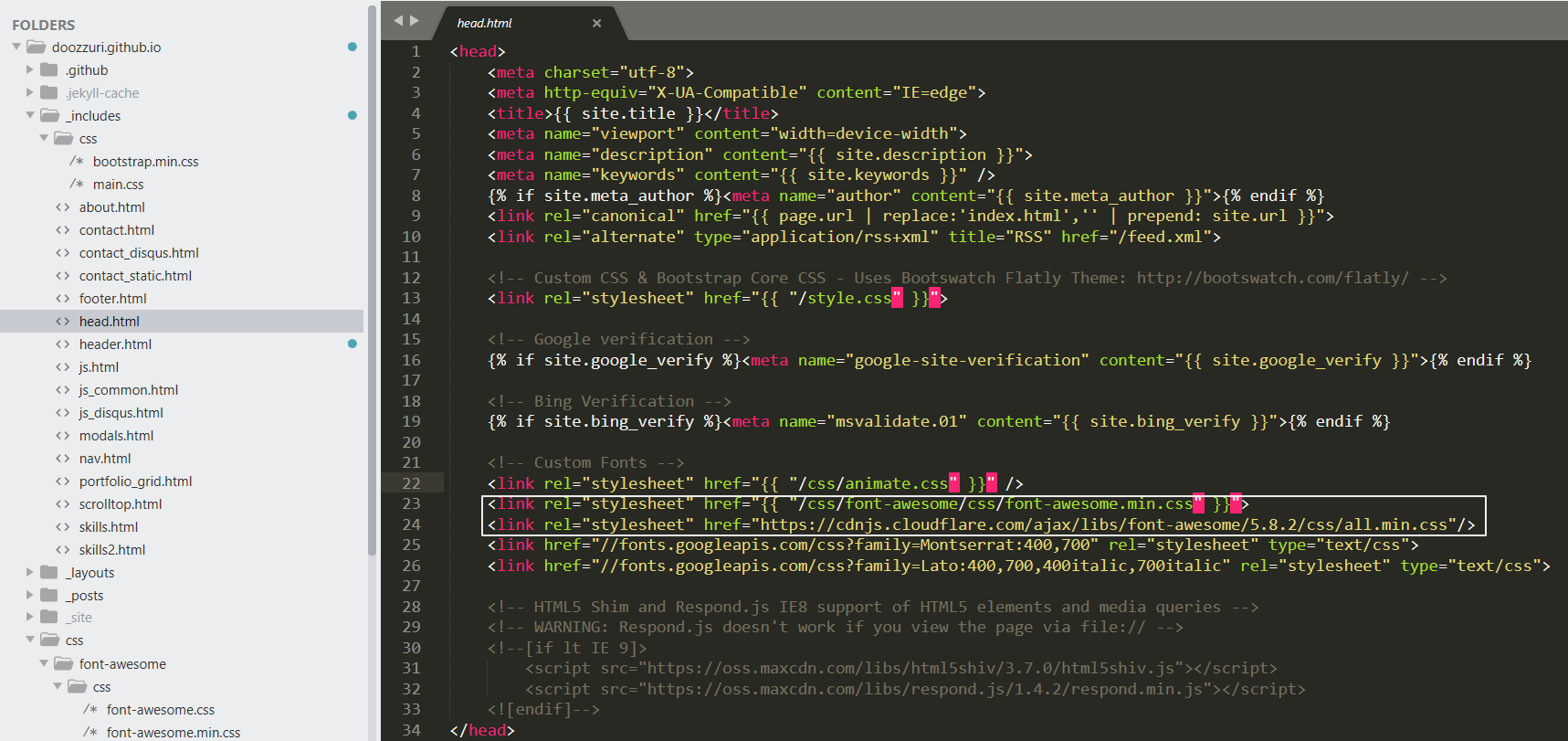The height and width of the screenshot is (741, 1568).
Task: Collapse the font-awesome folder
Action: pyautogui.click(x=44, y=663)
